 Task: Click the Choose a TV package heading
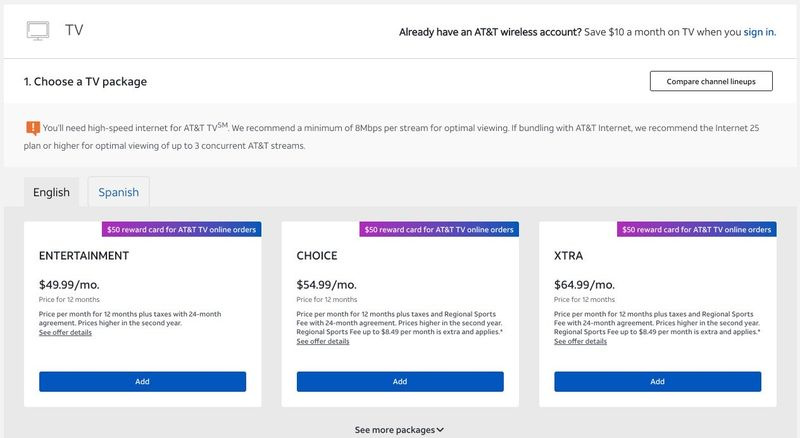[85, 82]
